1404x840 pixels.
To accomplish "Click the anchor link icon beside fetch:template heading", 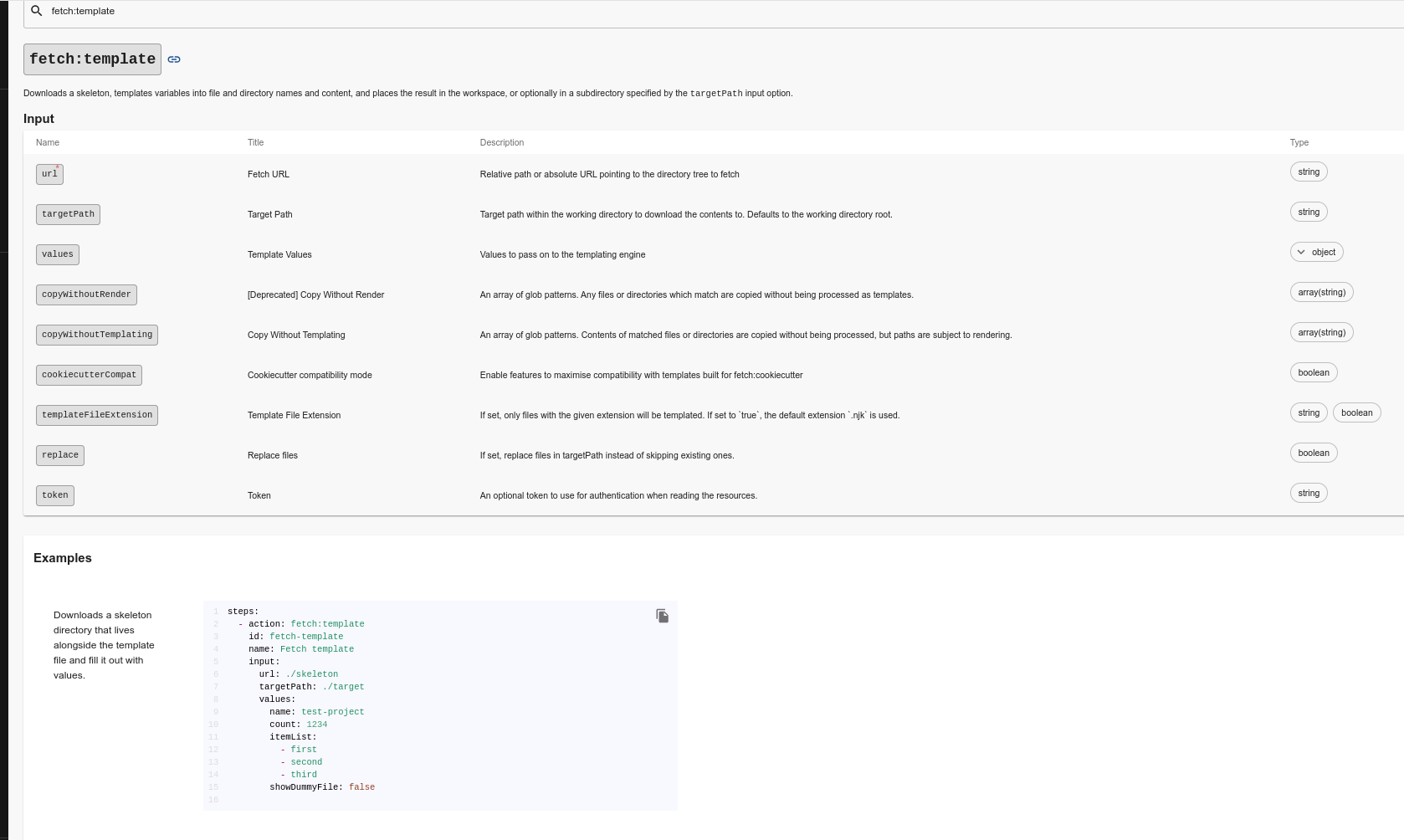I will [x=174, y=59].
